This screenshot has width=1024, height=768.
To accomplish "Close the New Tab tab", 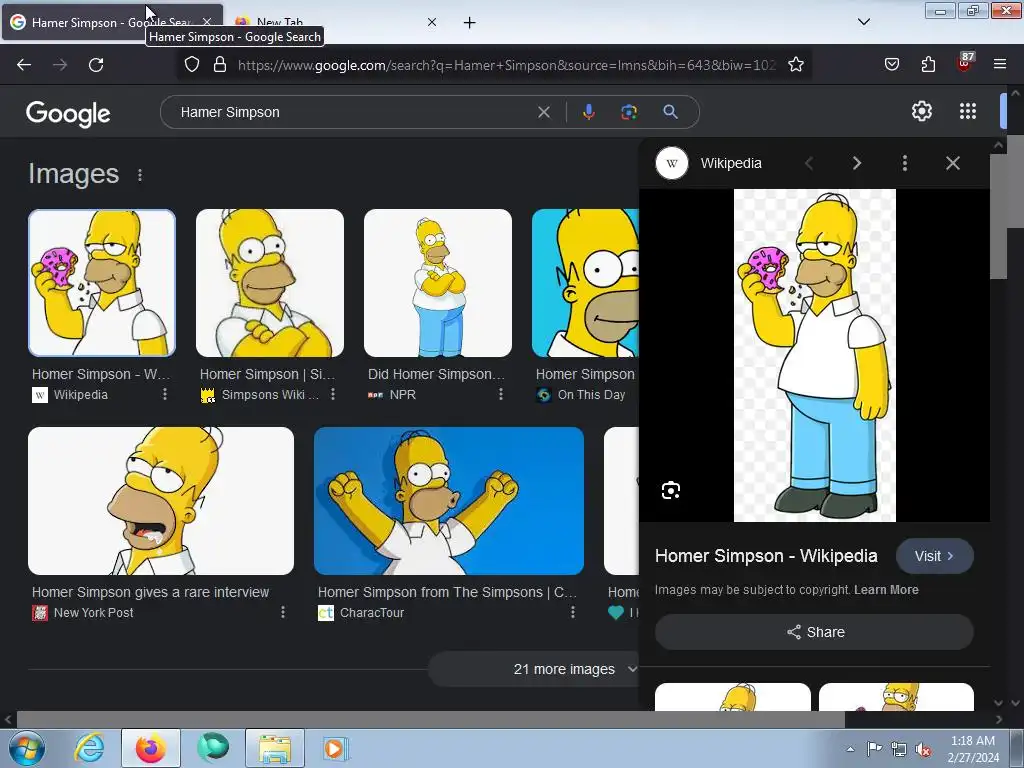I will [432, 22].
